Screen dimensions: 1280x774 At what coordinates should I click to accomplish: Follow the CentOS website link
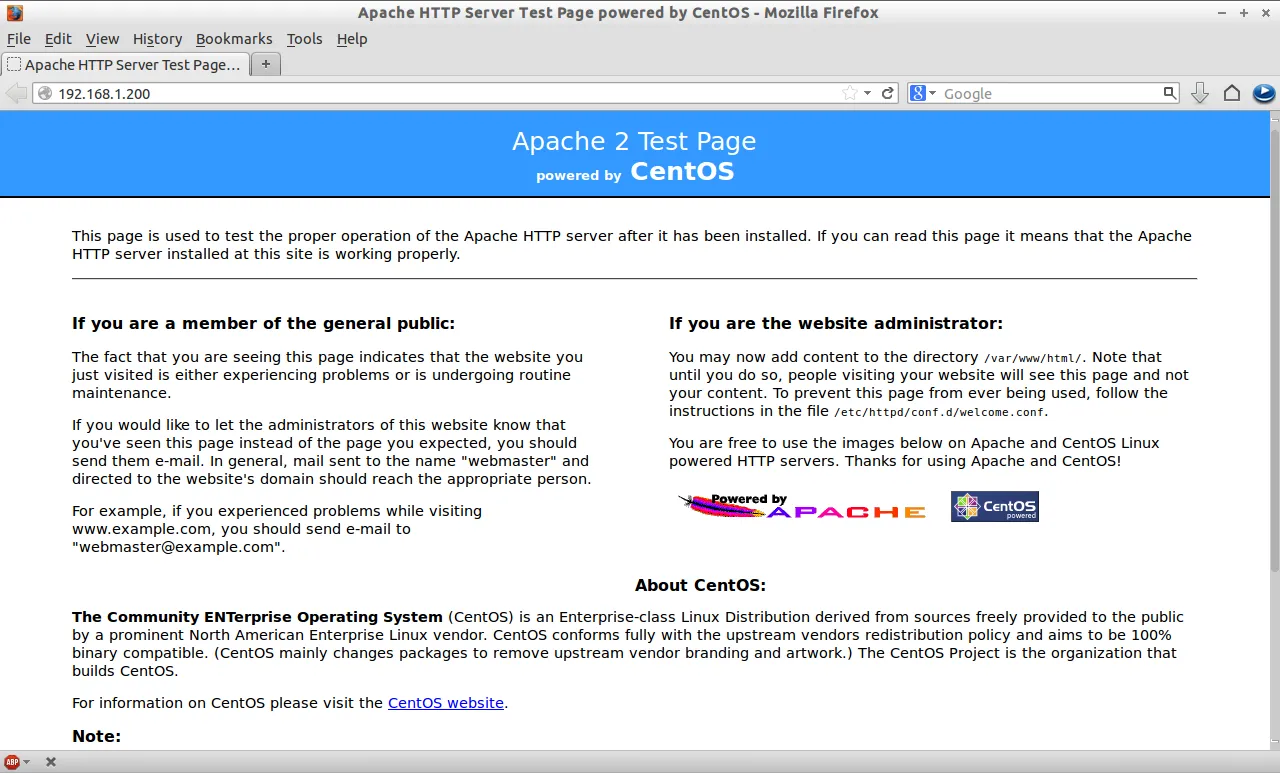tap(445, 703)
